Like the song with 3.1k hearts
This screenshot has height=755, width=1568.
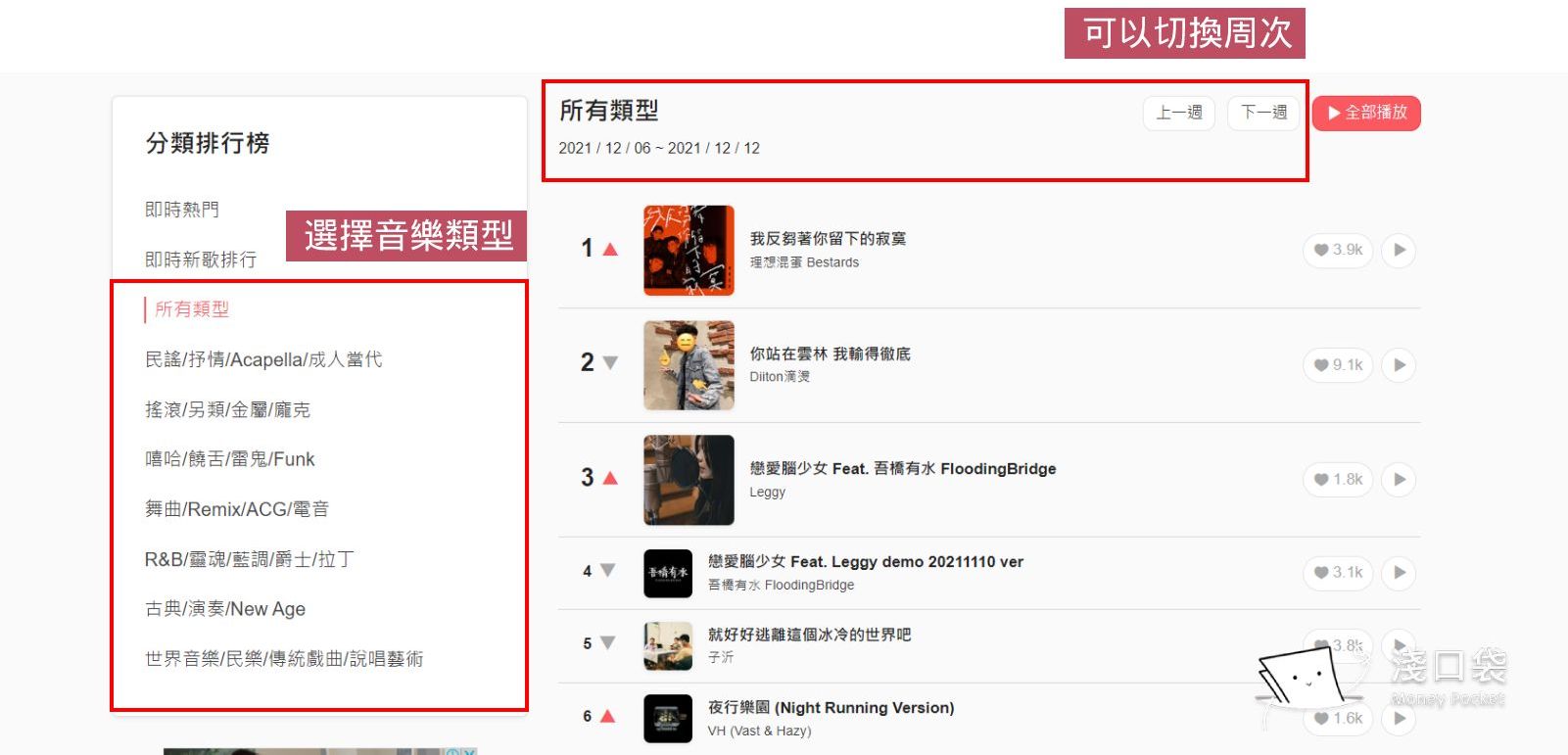tap(1338, 572)
